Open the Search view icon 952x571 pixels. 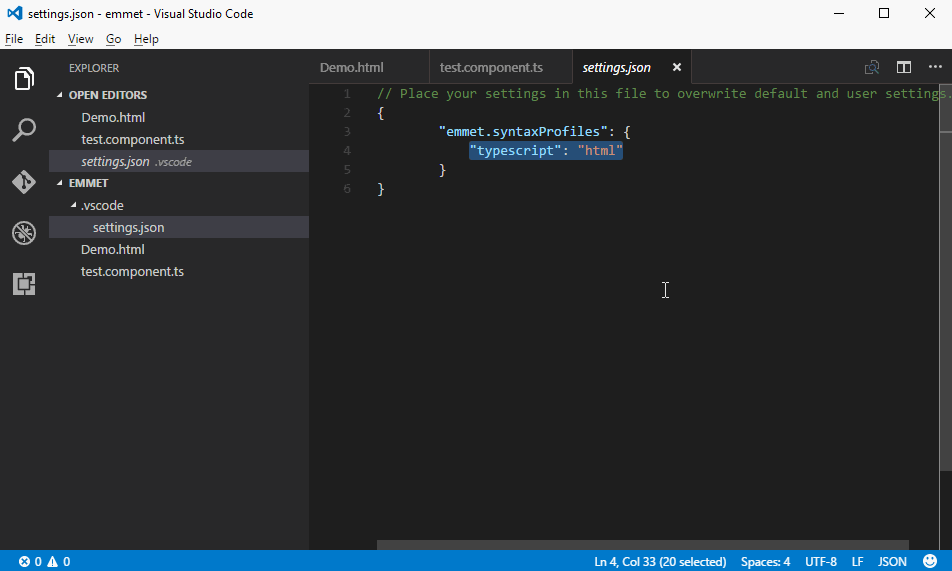(x=24, y=130)
